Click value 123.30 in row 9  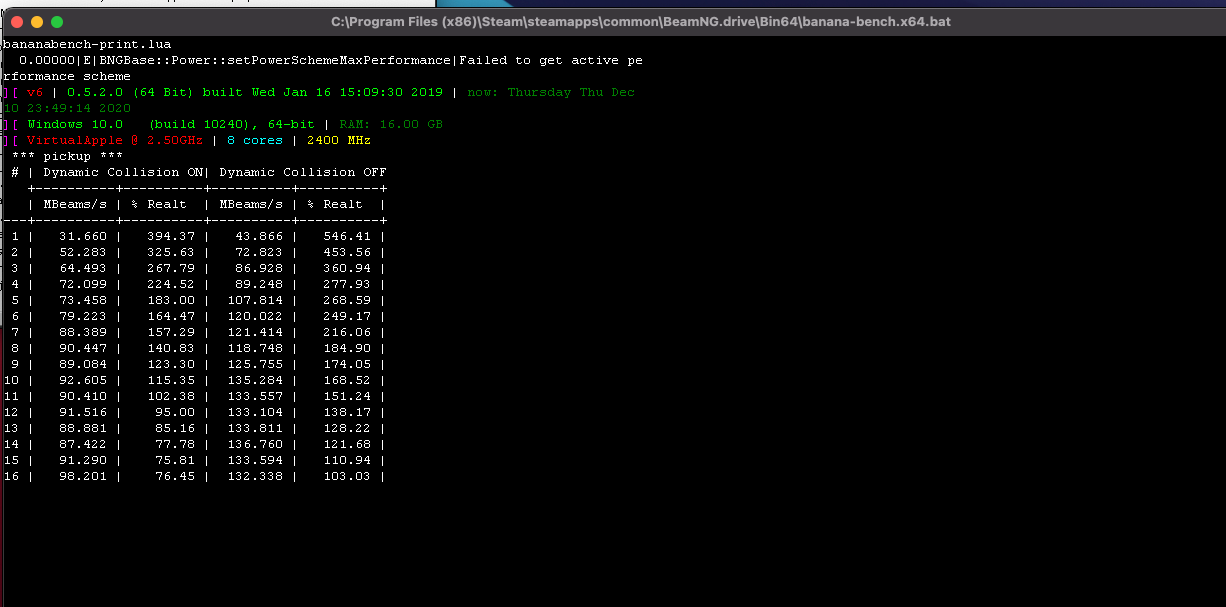tap(171, 364)
